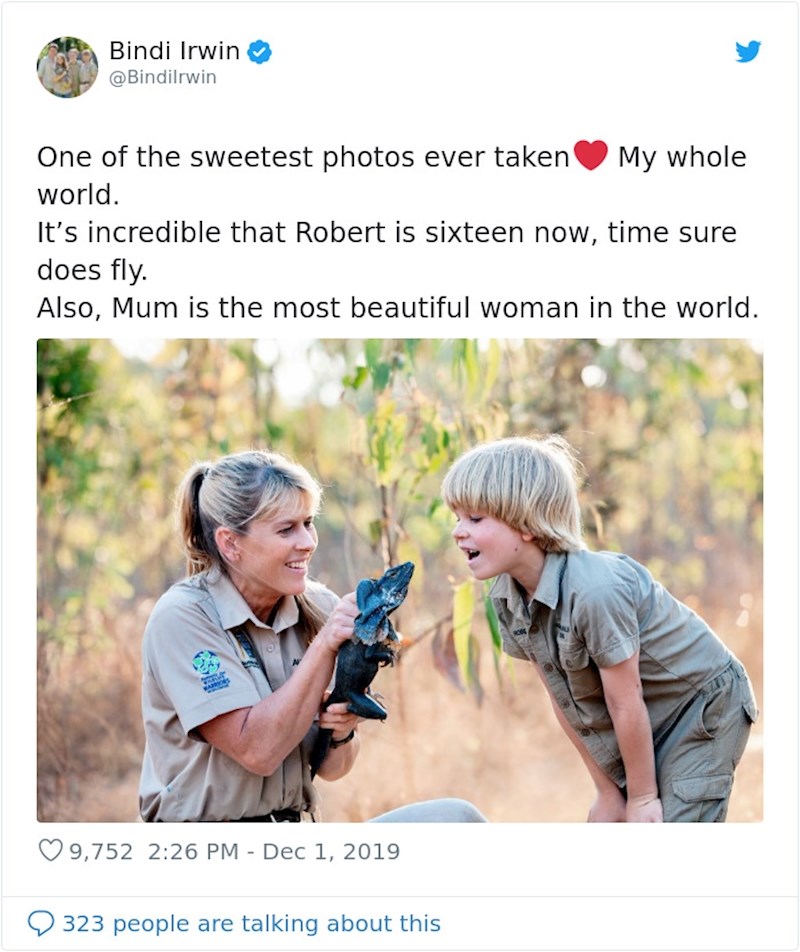Image resolution: width=800 pixels, height=952 pixels.
Task: Click the word "Robert" in the tweet
Action: pyautogui.click(x=338, y=233)
